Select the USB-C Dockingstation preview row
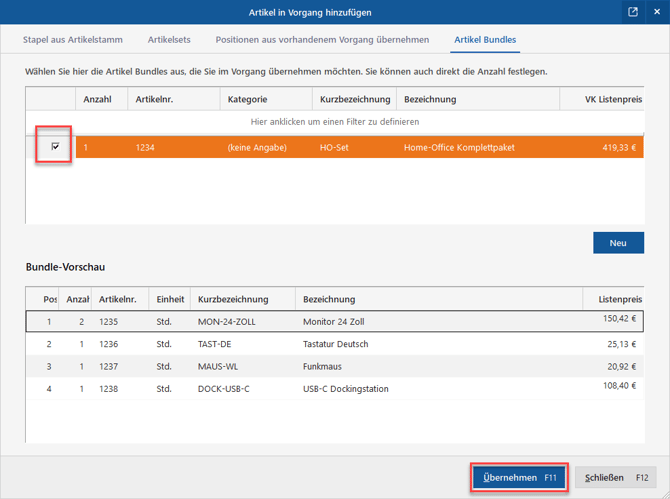This screenshot has width=670, height=499. click(335, 389)
